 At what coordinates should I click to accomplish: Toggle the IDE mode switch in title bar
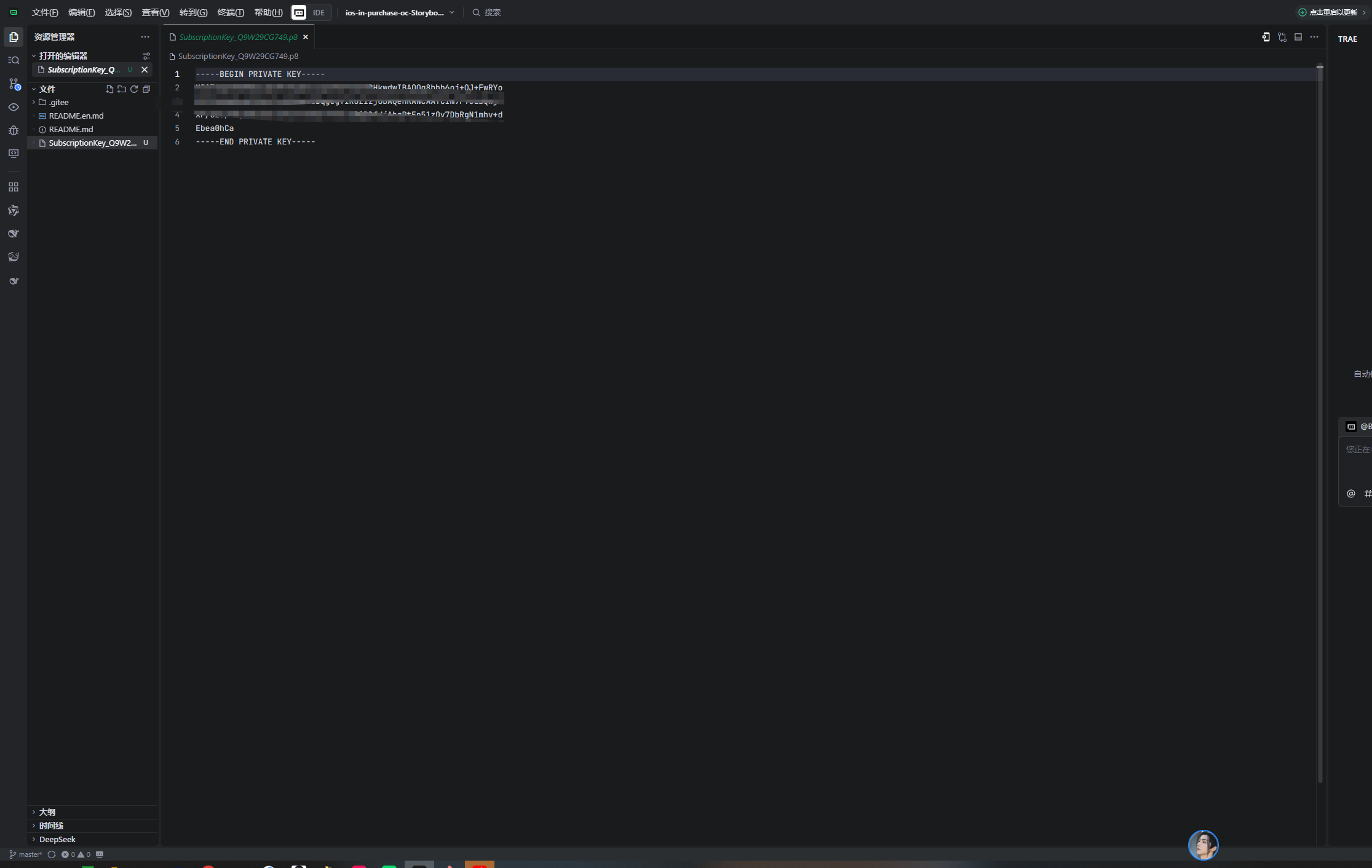point(311,12)
